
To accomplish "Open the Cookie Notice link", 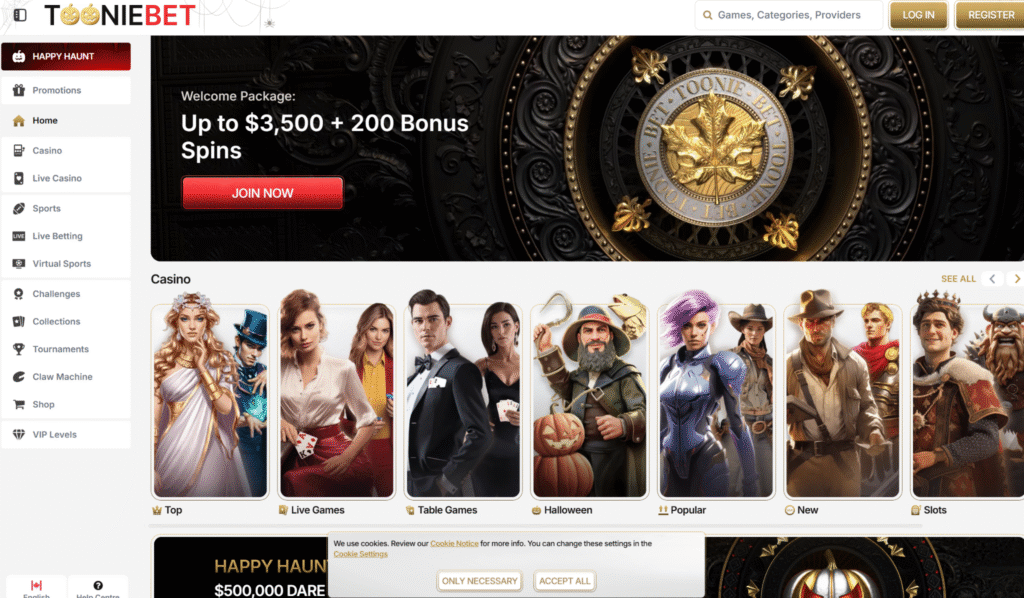I will (x=455, y=543).
